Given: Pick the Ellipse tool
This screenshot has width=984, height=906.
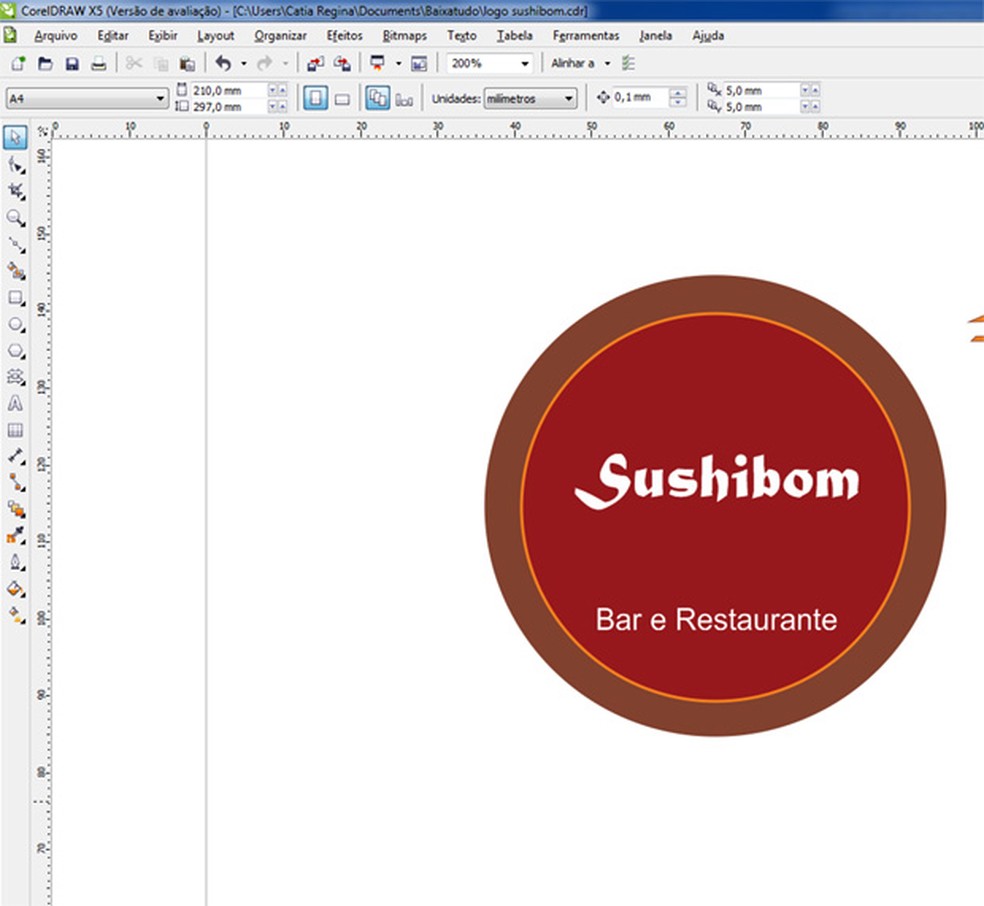Looking at the screenshot, I should pos(15,325).
